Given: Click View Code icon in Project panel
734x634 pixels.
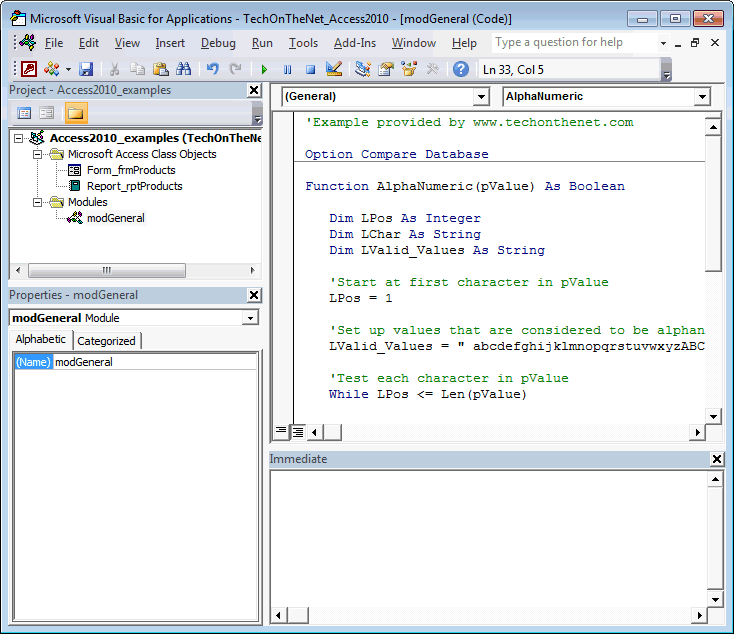Looking at the screenshot, I should coord(24,113).
